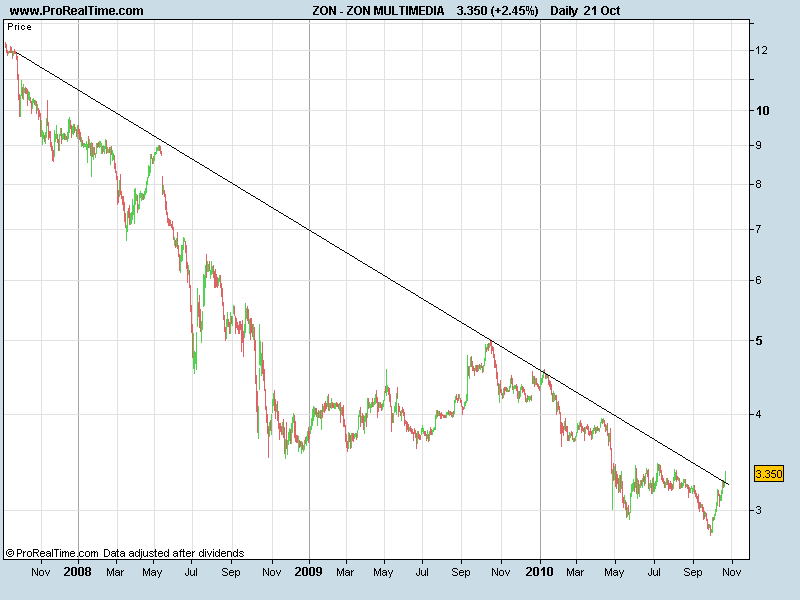The width and height of the screenshot is (800, 600).
Task: Click the bold 5 price axis label
Action: click(759, 340)
